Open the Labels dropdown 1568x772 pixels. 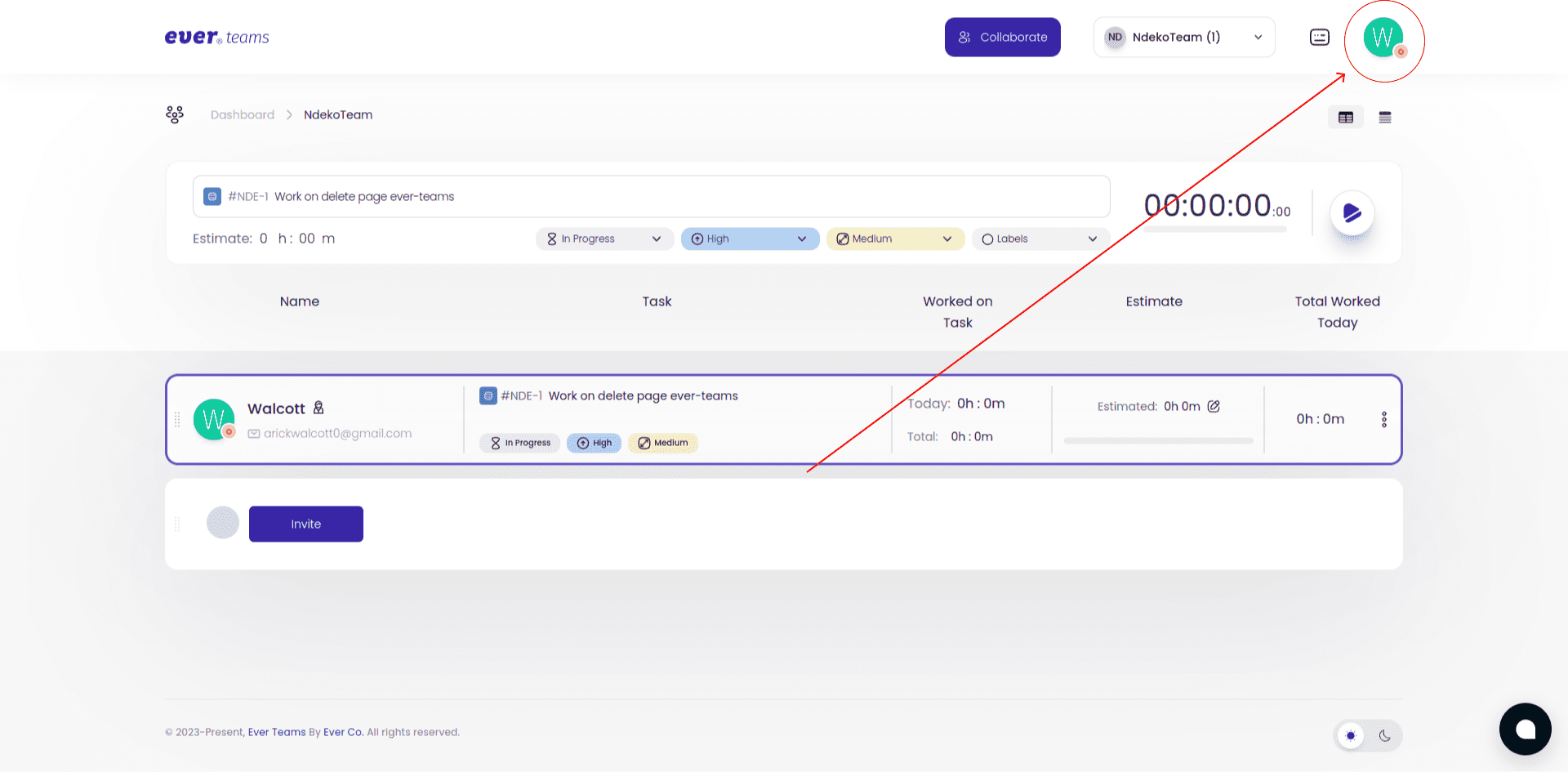click(1040, 239)
